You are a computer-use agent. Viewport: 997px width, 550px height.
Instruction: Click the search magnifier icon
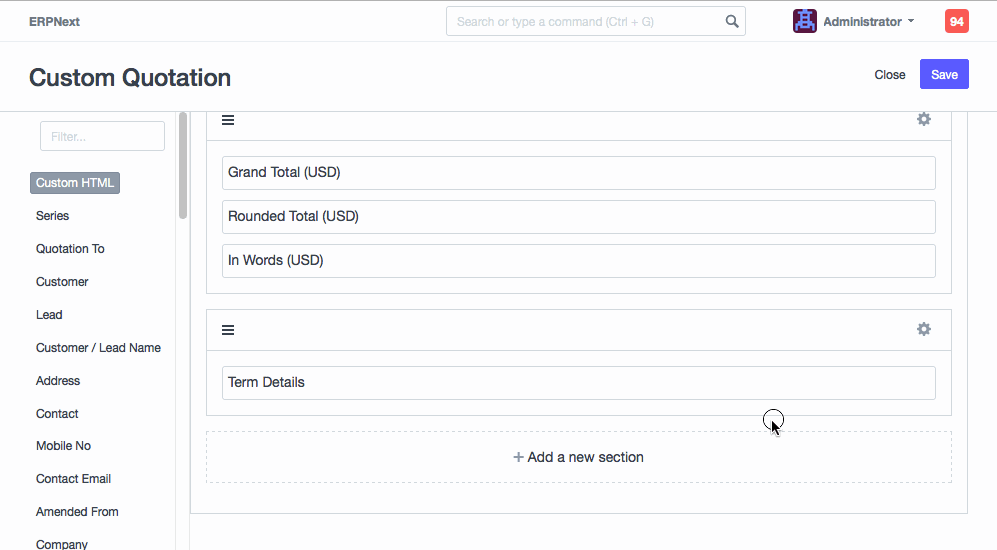[732, 21]
